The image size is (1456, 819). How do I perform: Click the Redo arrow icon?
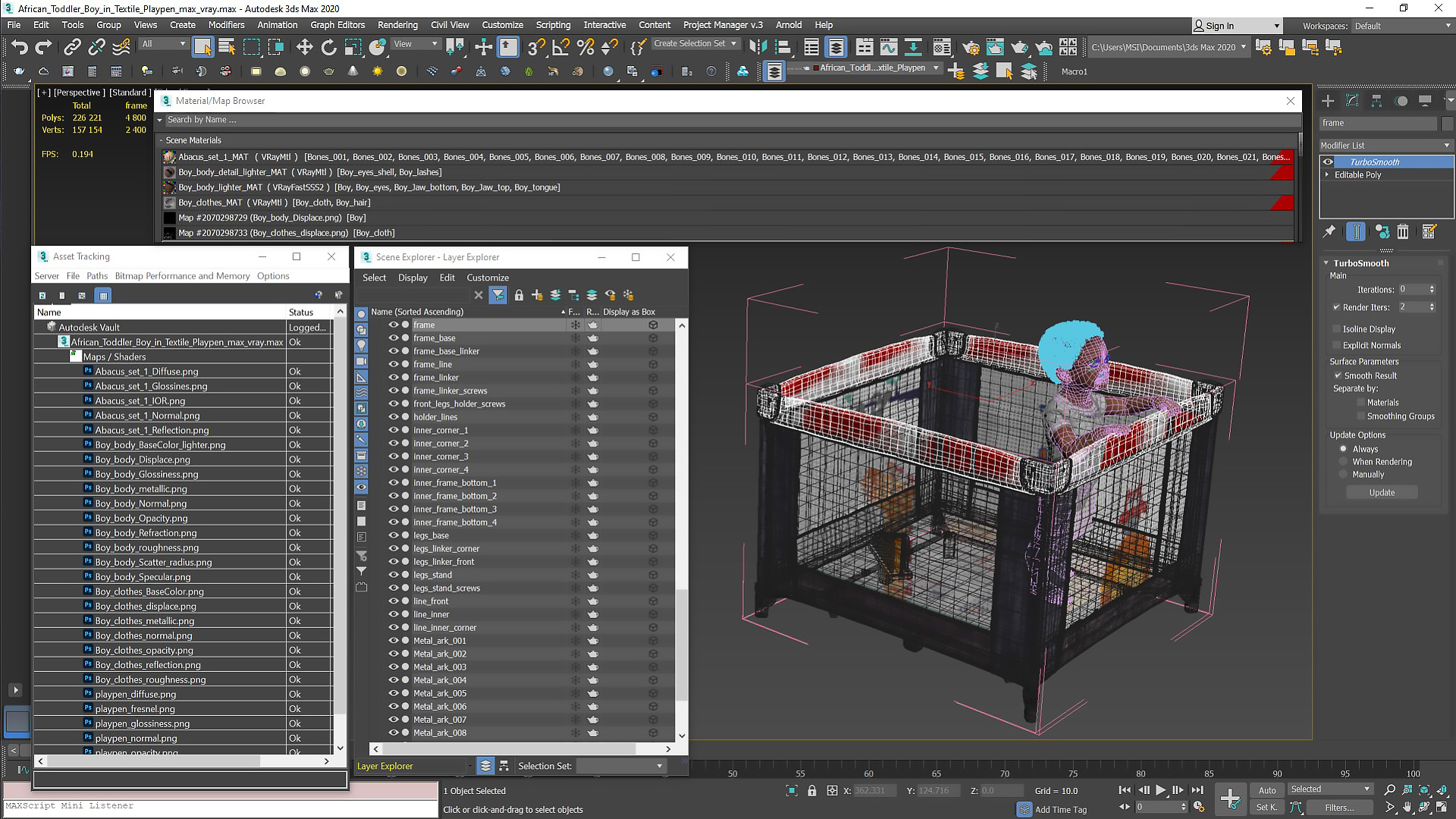tap(44, 47)
